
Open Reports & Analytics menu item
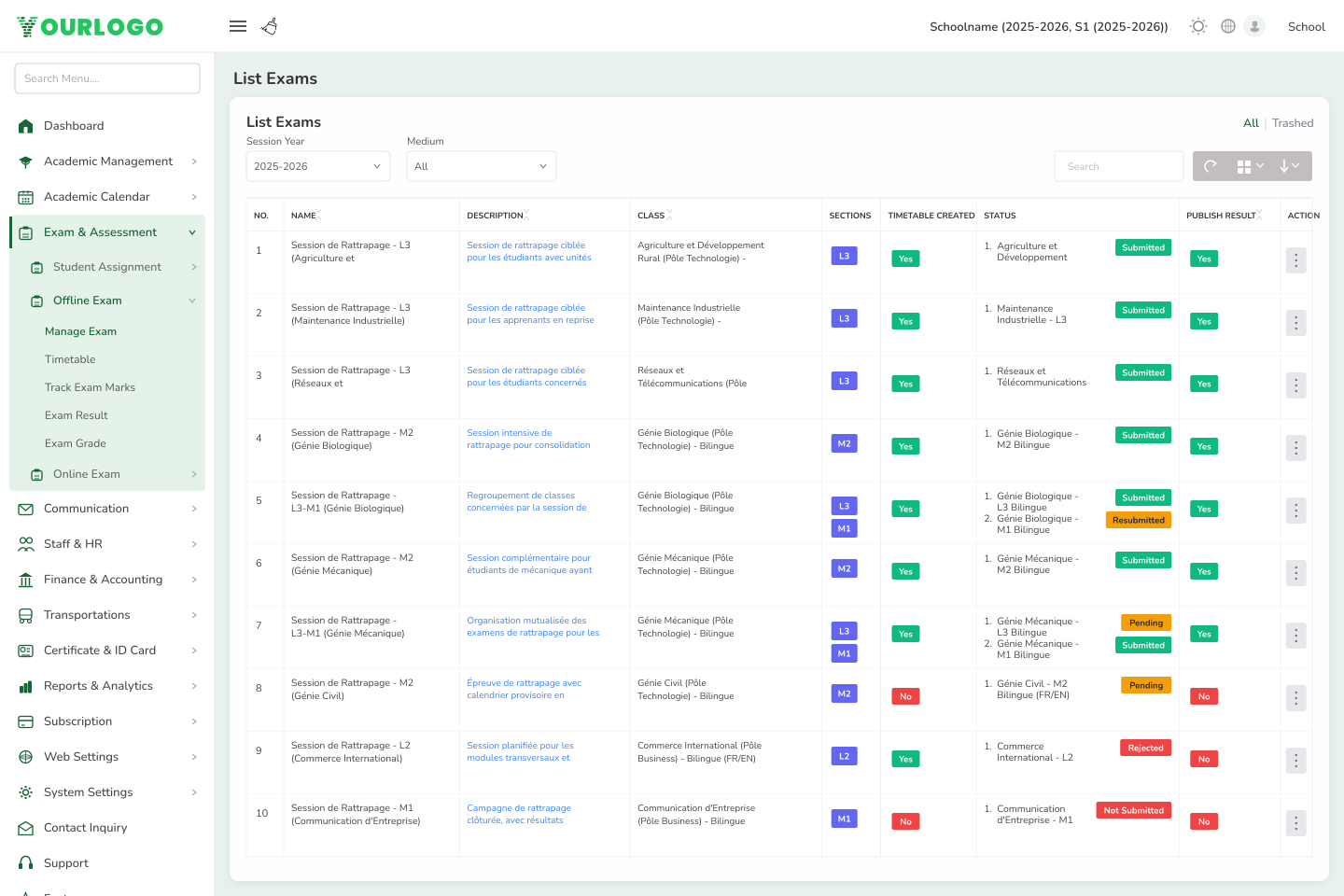(x=107, y=686)
